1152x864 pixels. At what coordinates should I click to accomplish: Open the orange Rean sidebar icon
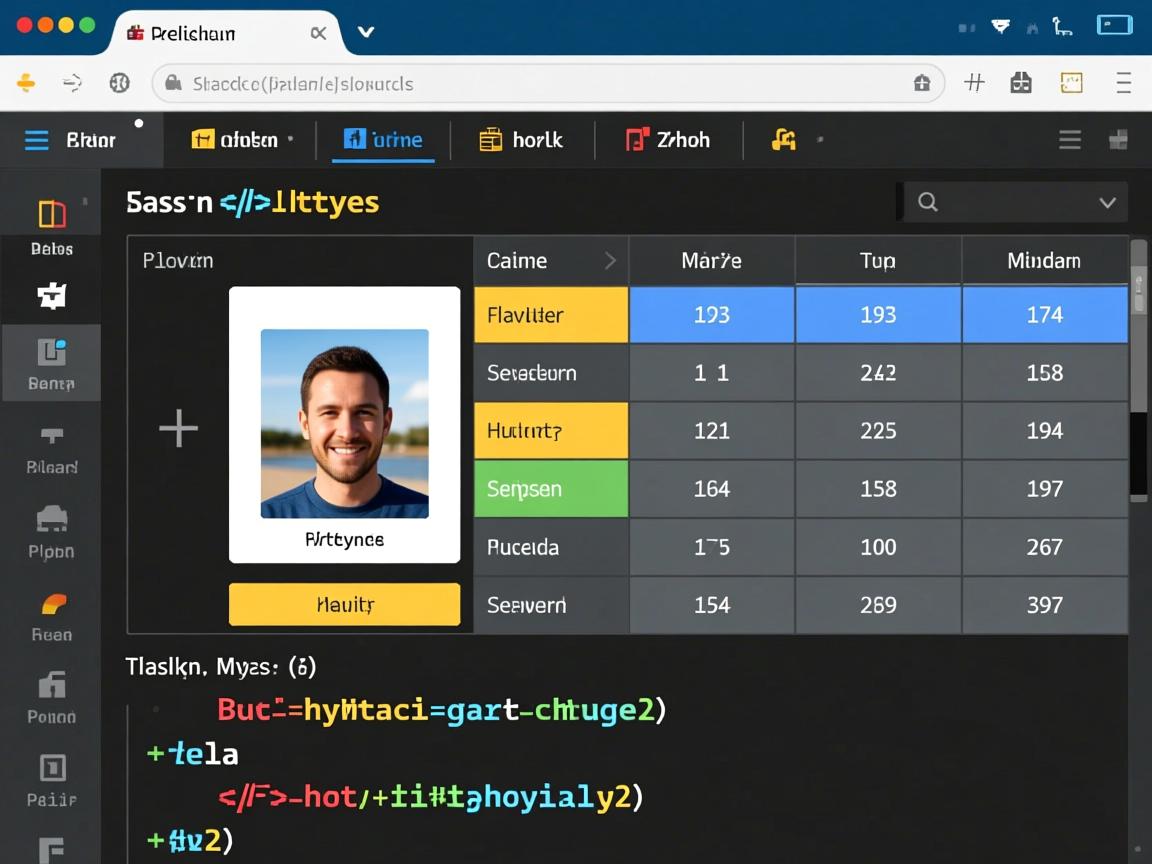[x=53, y=604]
